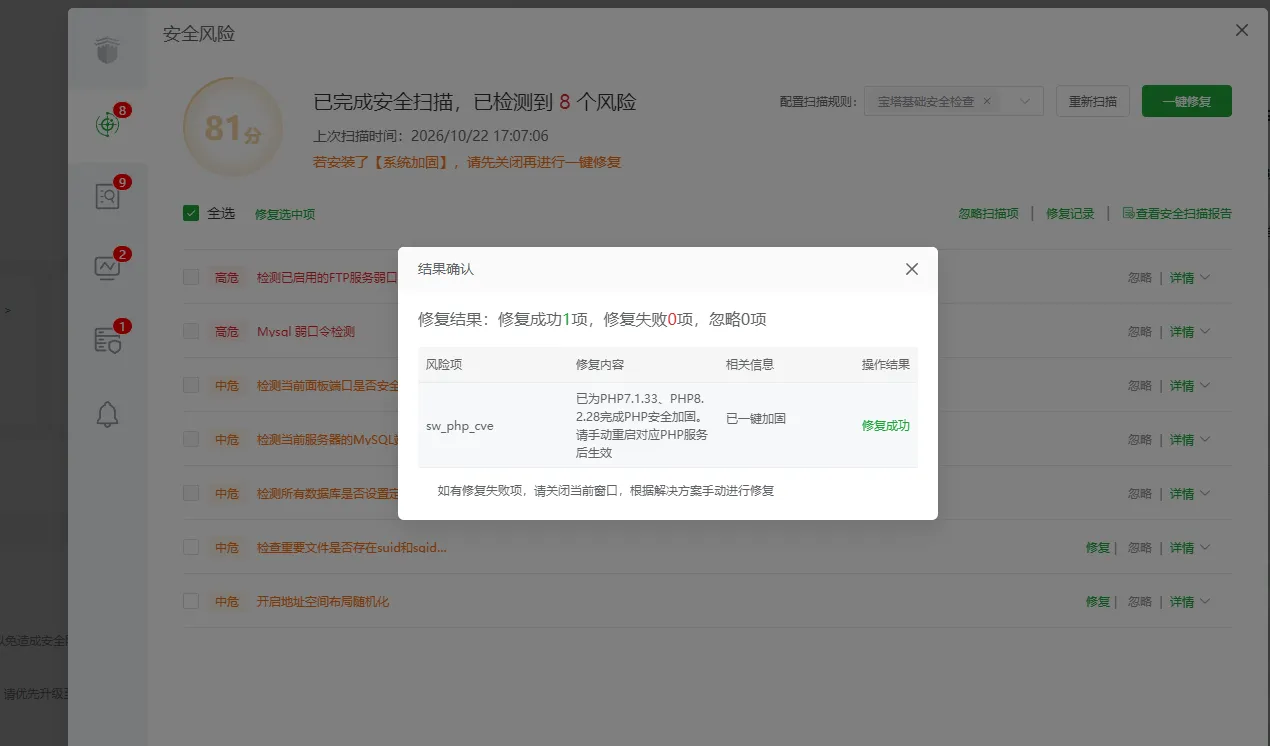Viewport: 1270px width, 746px height.
Task: Expand 详情 for the FTP服务弱口令 row
Action: coord(1190,278)
